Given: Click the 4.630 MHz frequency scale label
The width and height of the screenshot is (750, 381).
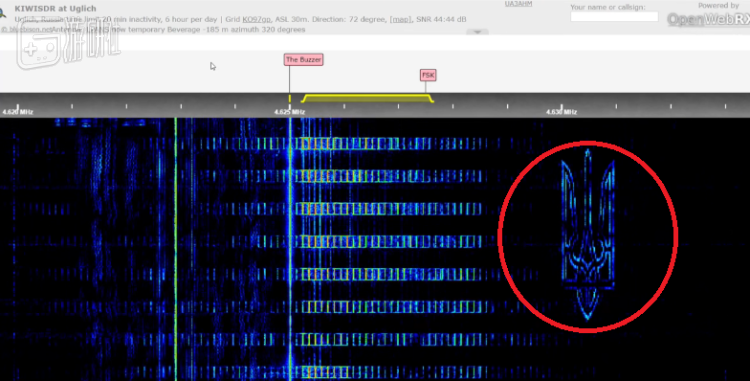Looking at the screenshot, I should pos(561,112).
